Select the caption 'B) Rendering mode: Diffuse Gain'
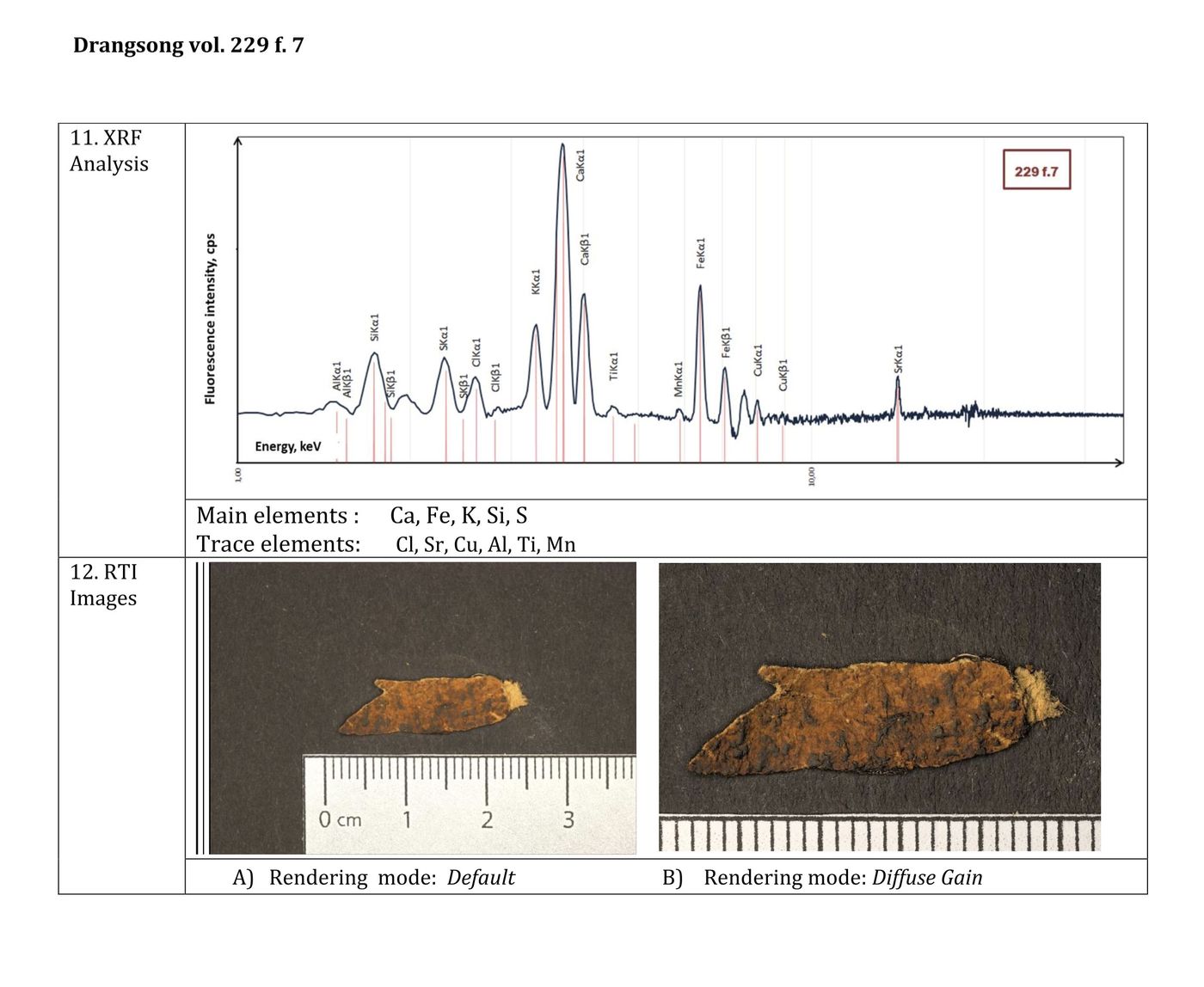This screenshot has height=987, width=1204. [822, 878]
